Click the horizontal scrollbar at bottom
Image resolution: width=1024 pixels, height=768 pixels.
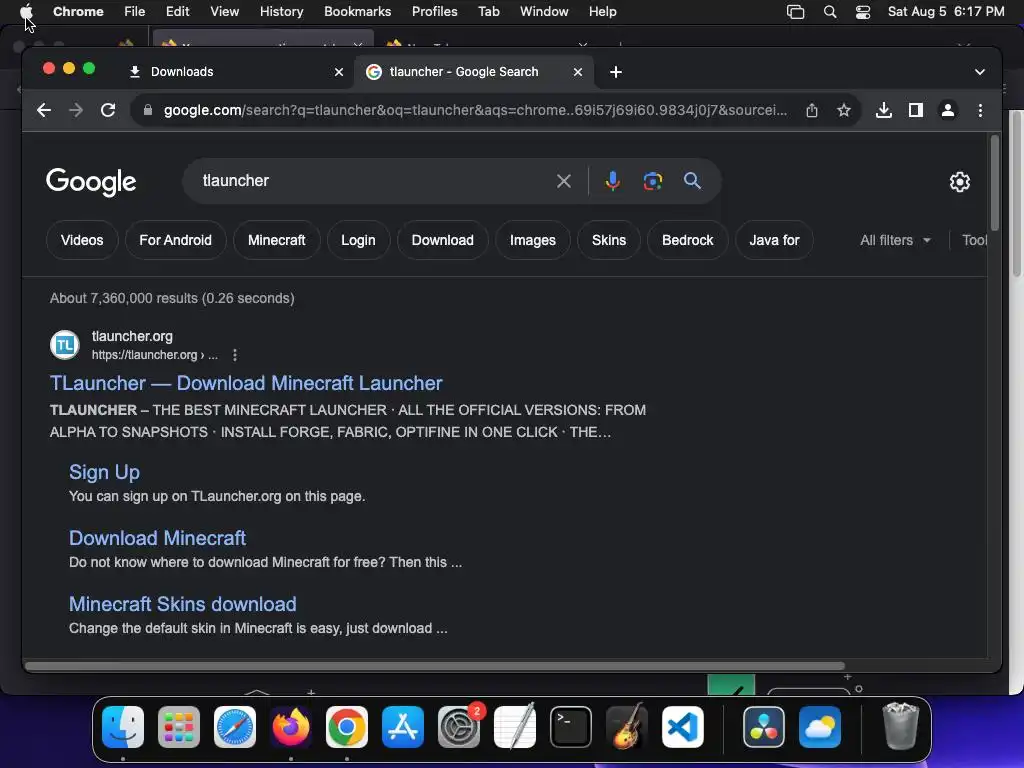click(x=435, y=666)
